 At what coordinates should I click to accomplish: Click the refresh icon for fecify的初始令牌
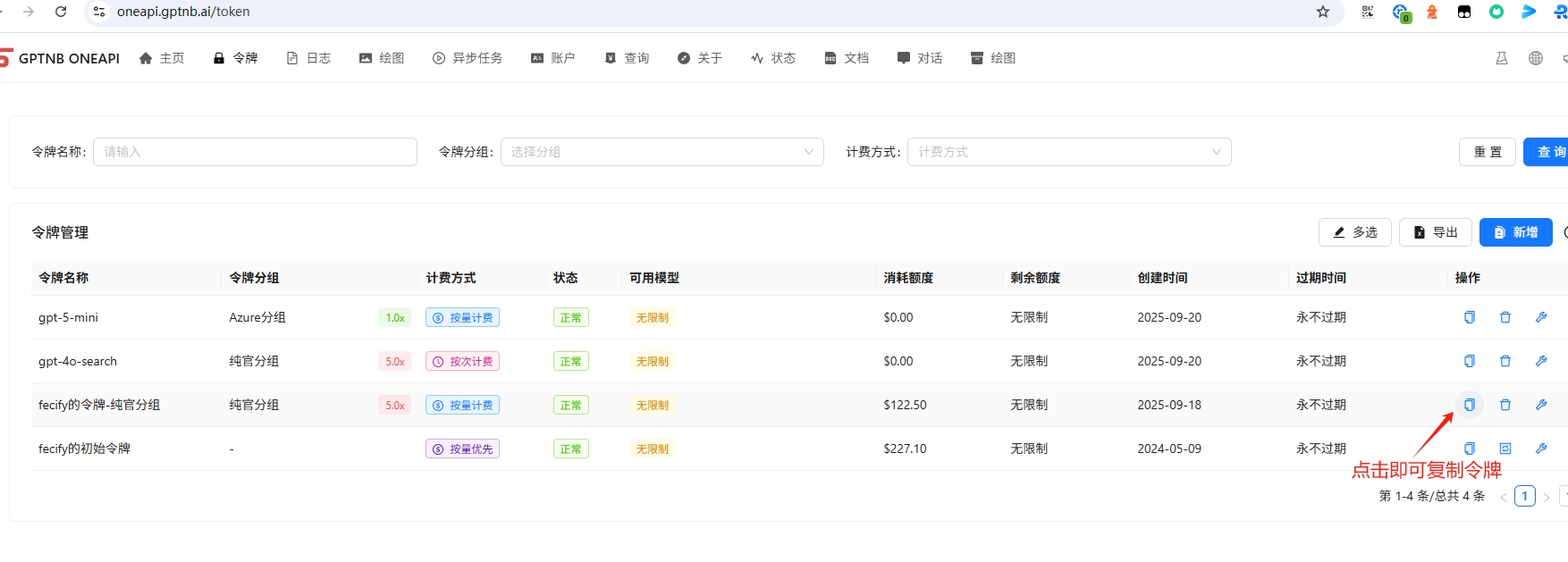click(x=1505, y=449)
